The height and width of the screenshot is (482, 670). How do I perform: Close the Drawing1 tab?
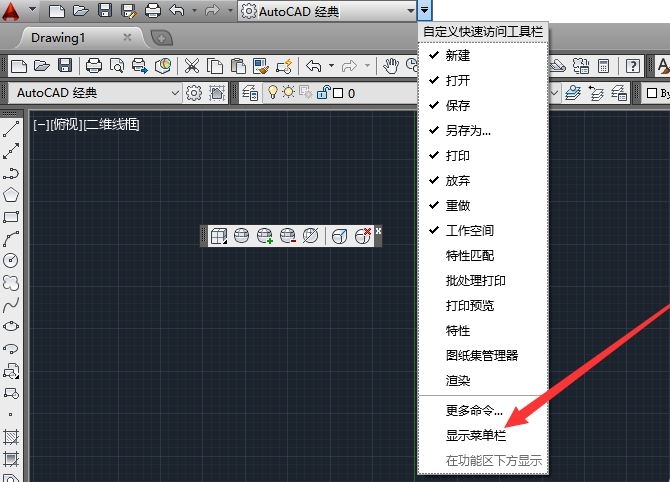(127, 38)
